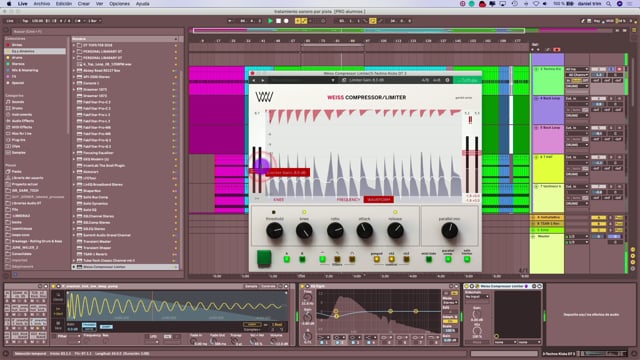The height and width of the screenshot is (360, 640).
Task: Select the Mix & Mastering collection
Action: (x=25, y=70)
